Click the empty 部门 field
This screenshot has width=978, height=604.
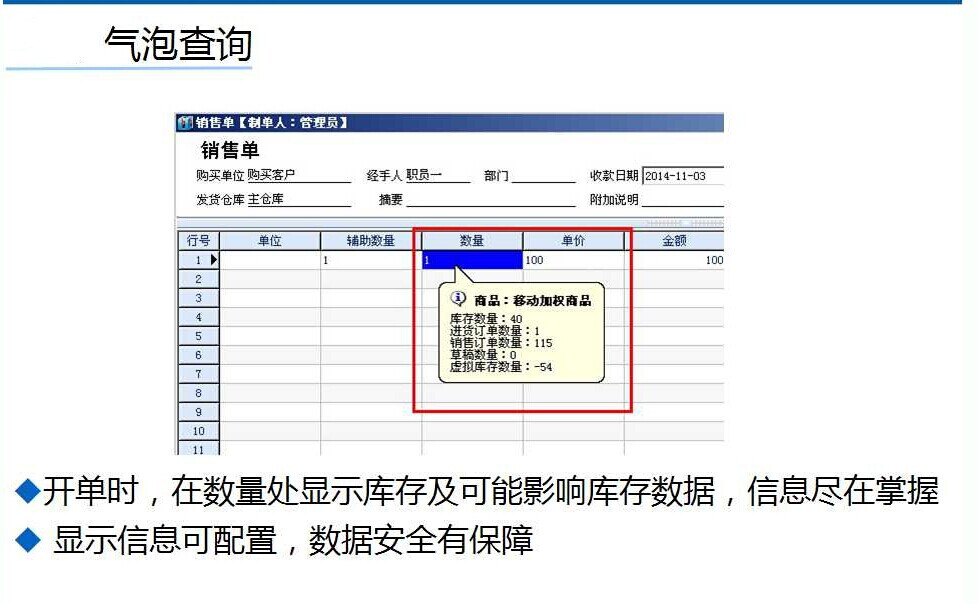543,176
